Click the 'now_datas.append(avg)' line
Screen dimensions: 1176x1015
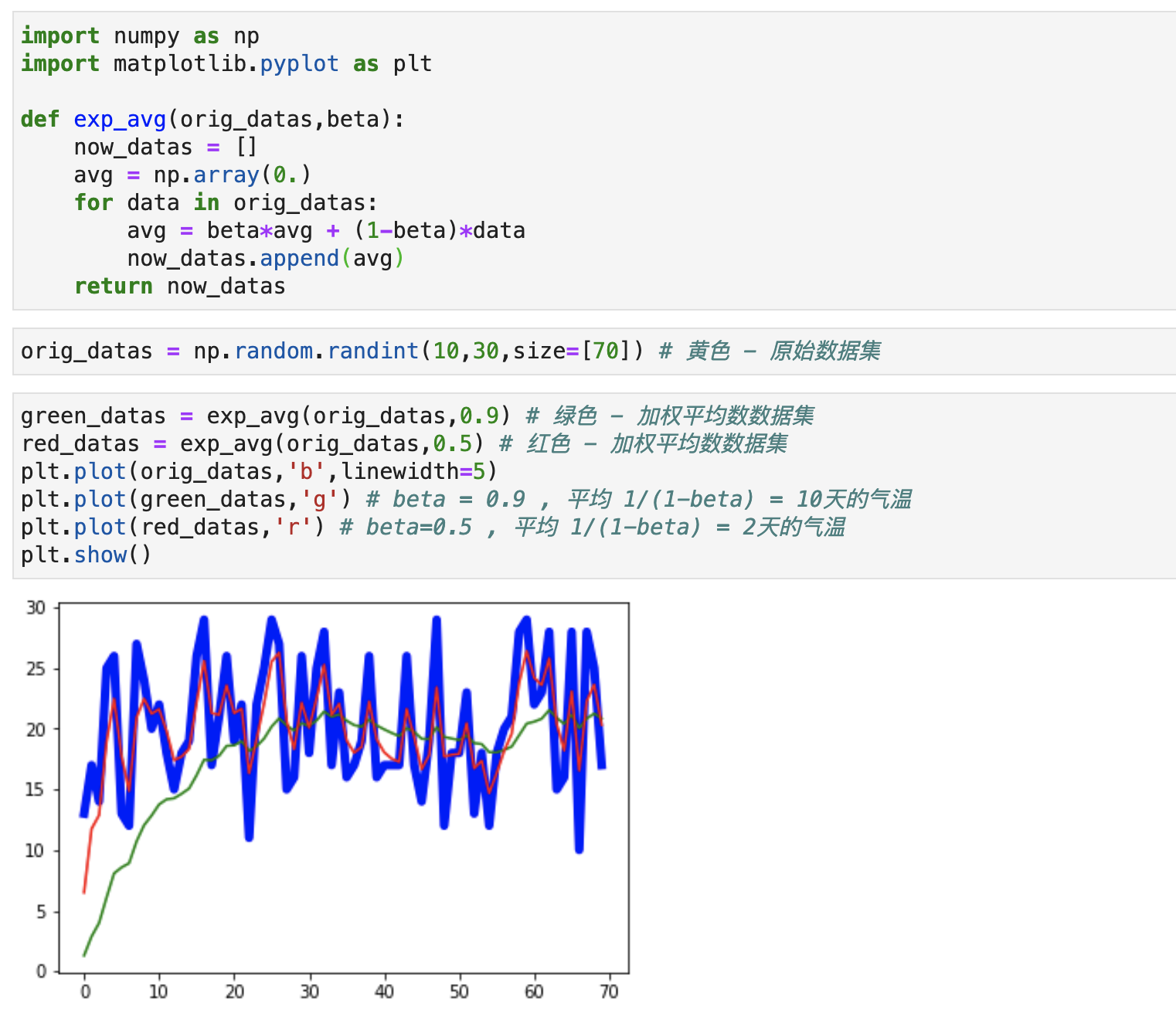coord(266,259)
